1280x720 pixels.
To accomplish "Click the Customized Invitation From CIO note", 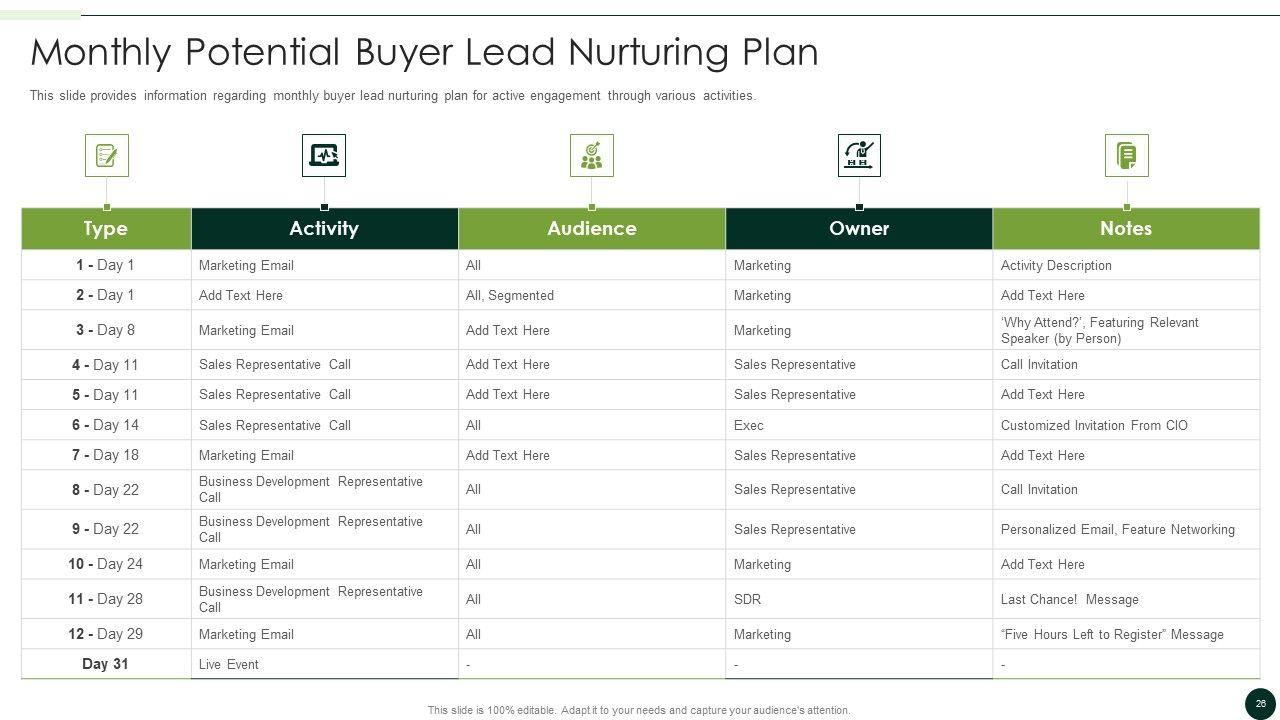I will pyautogui.click(x=1094, y=426).
